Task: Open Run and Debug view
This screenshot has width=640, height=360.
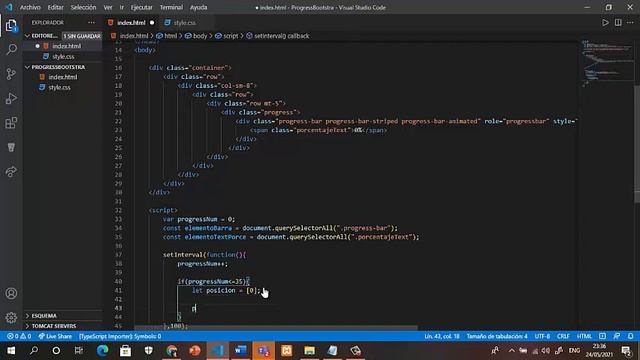Action: (11, 98)
